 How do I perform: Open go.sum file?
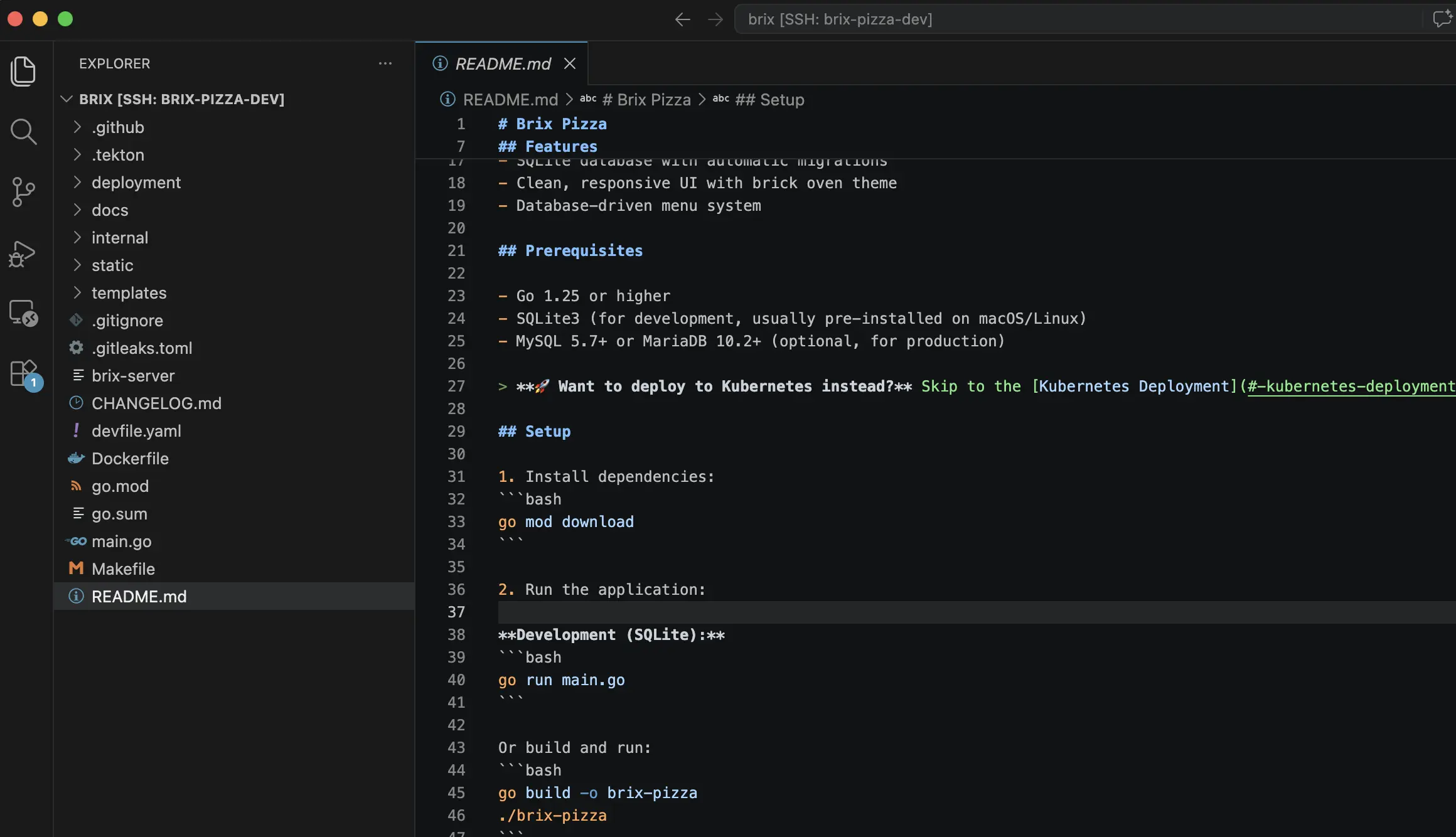point(119,514)
